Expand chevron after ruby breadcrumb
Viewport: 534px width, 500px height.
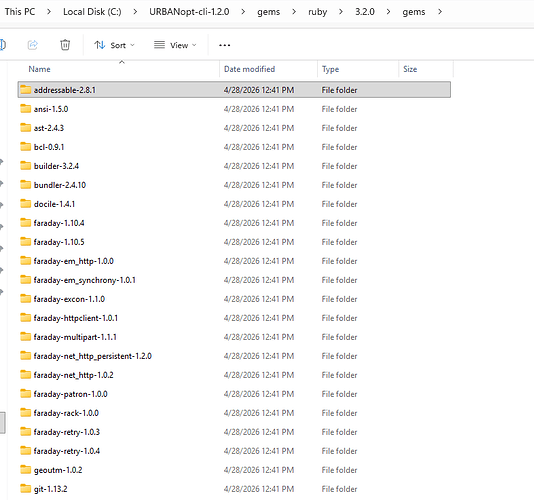pos(341,12)
